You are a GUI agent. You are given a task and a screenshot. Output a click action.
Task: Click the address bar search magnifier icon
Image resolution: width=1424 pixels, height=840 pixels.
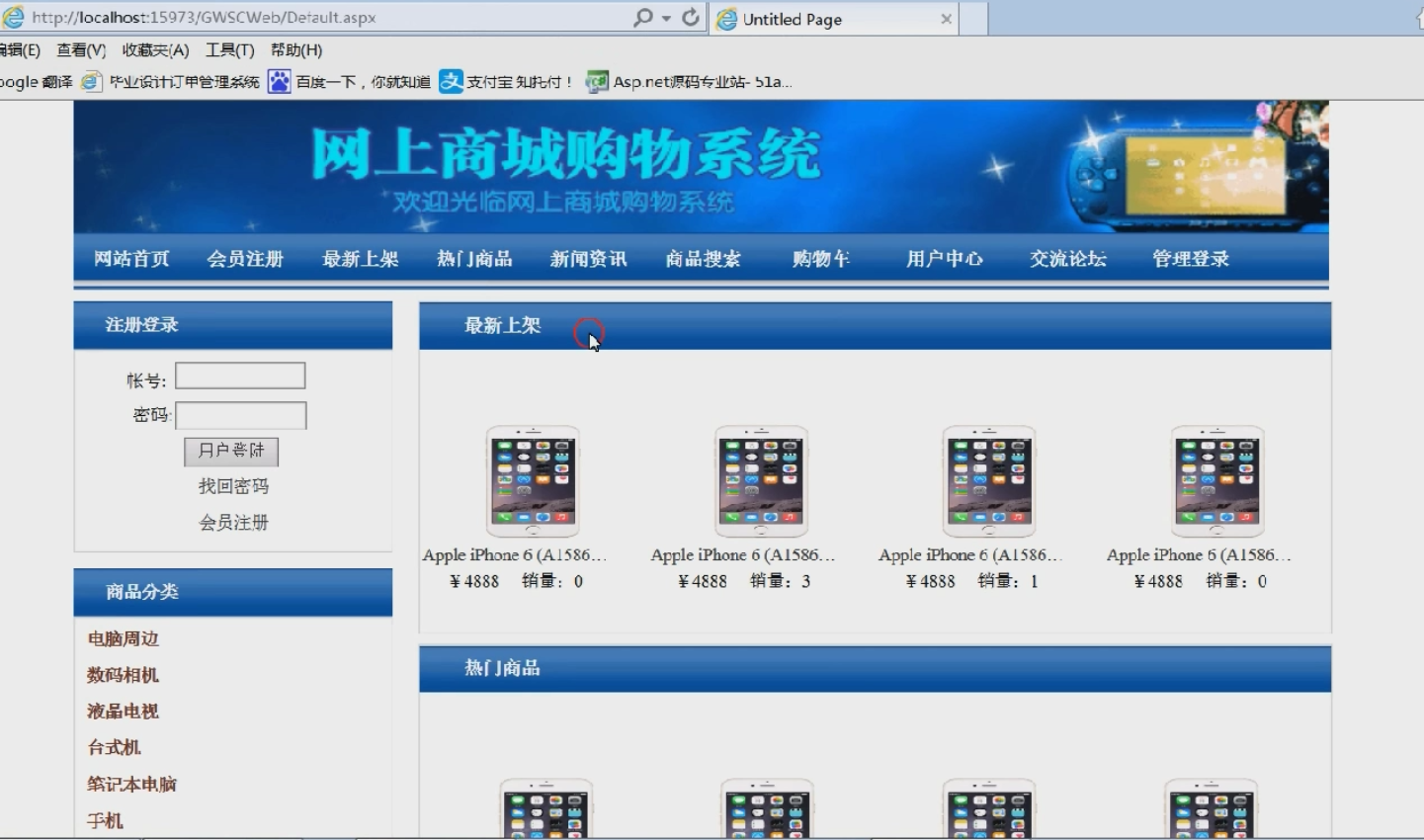click(x=643, y=18)
